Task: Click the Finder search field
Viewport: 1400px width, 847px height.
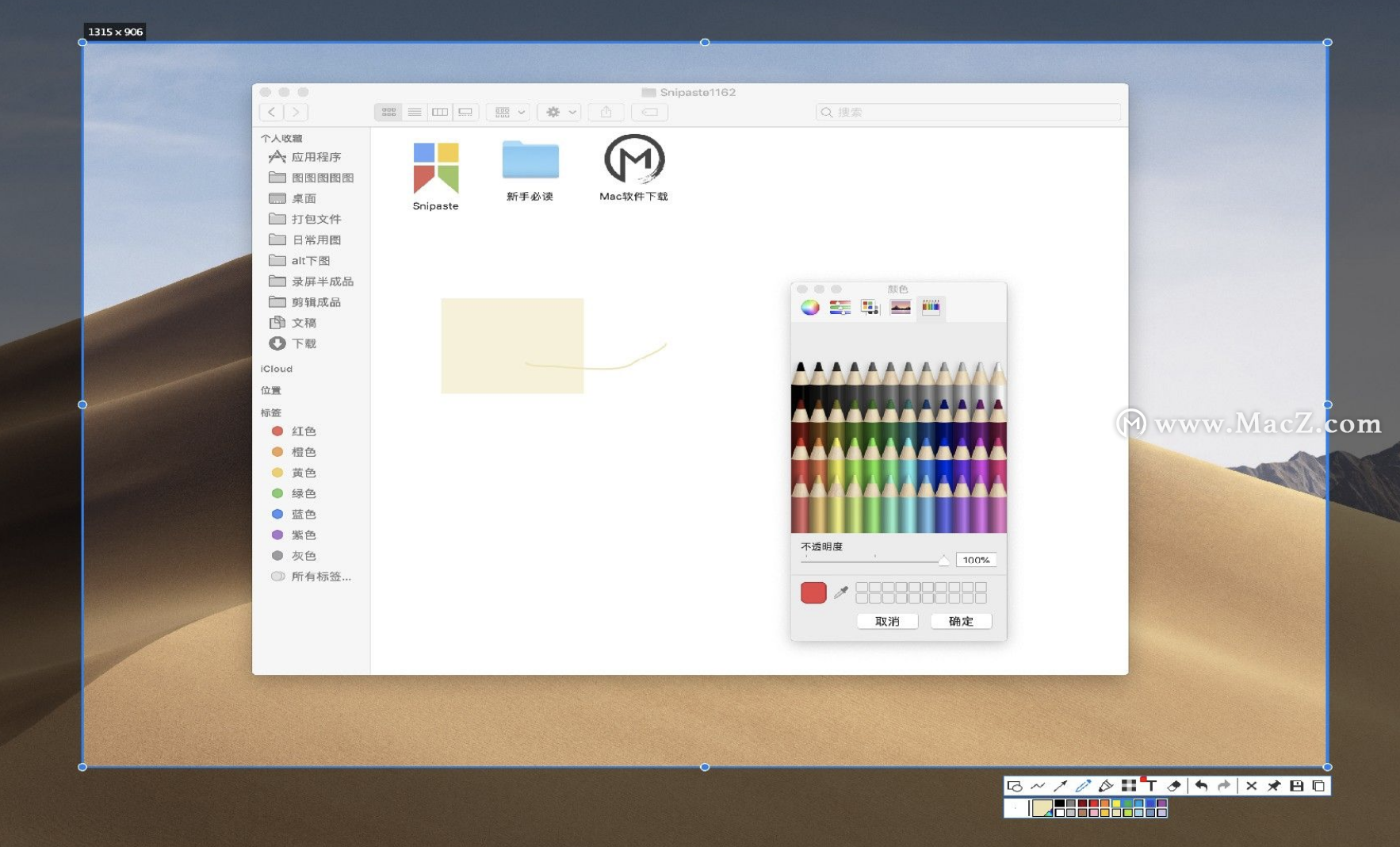Action: (x=968, y=112)
